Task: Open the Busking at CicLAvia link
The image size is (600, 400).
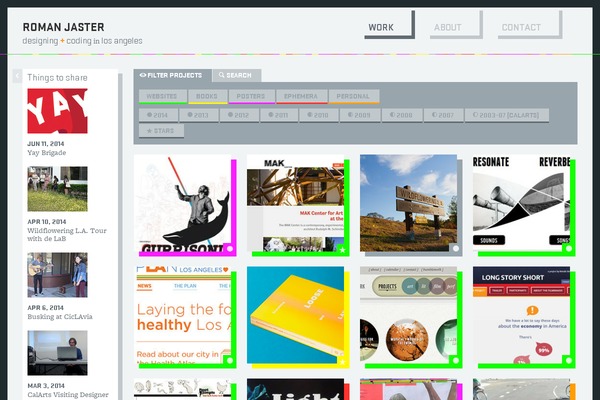Action: coord(60,317)
